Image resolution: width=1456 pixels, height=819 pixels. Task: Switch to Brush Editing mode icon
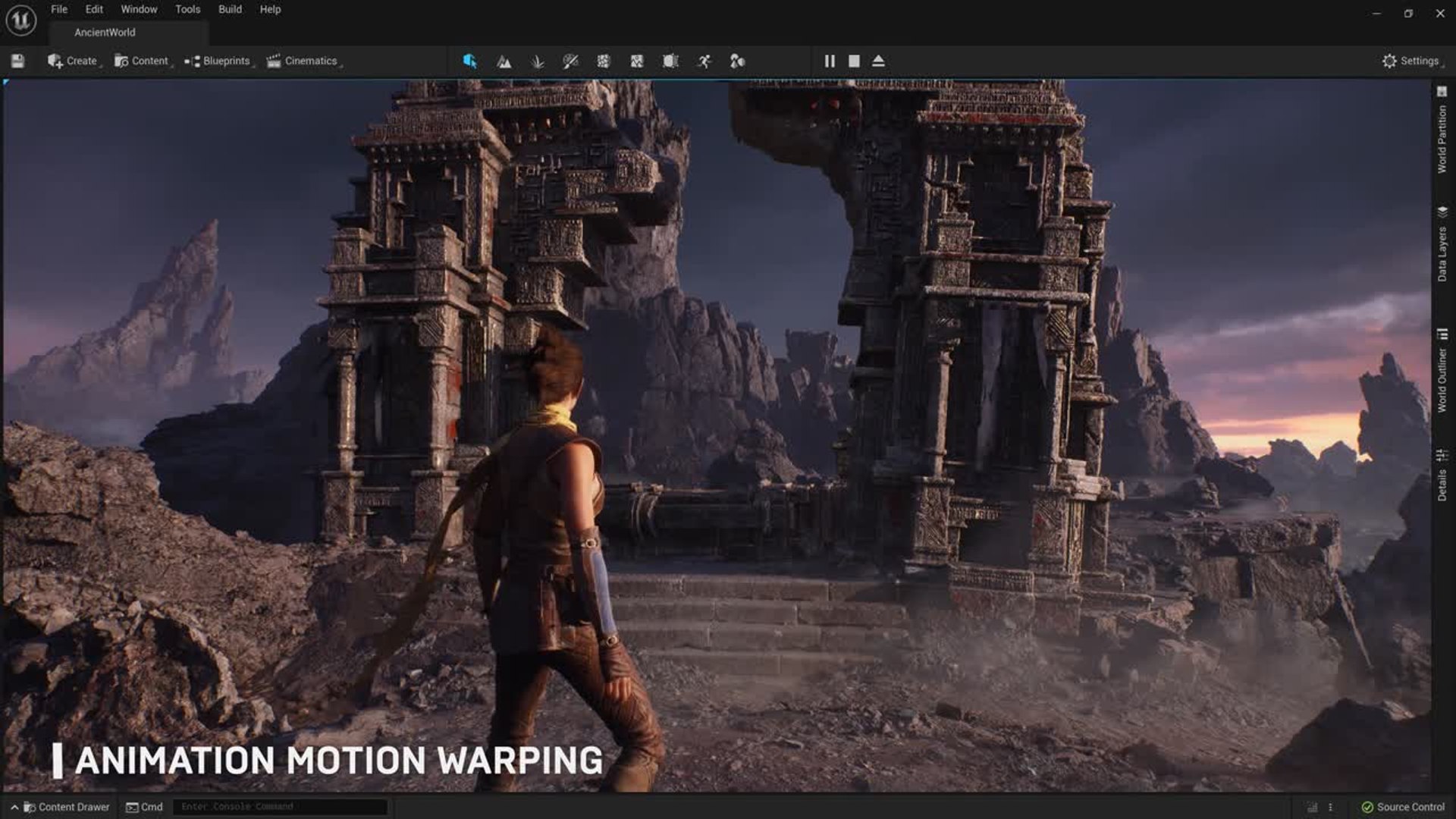coord(670,61)
